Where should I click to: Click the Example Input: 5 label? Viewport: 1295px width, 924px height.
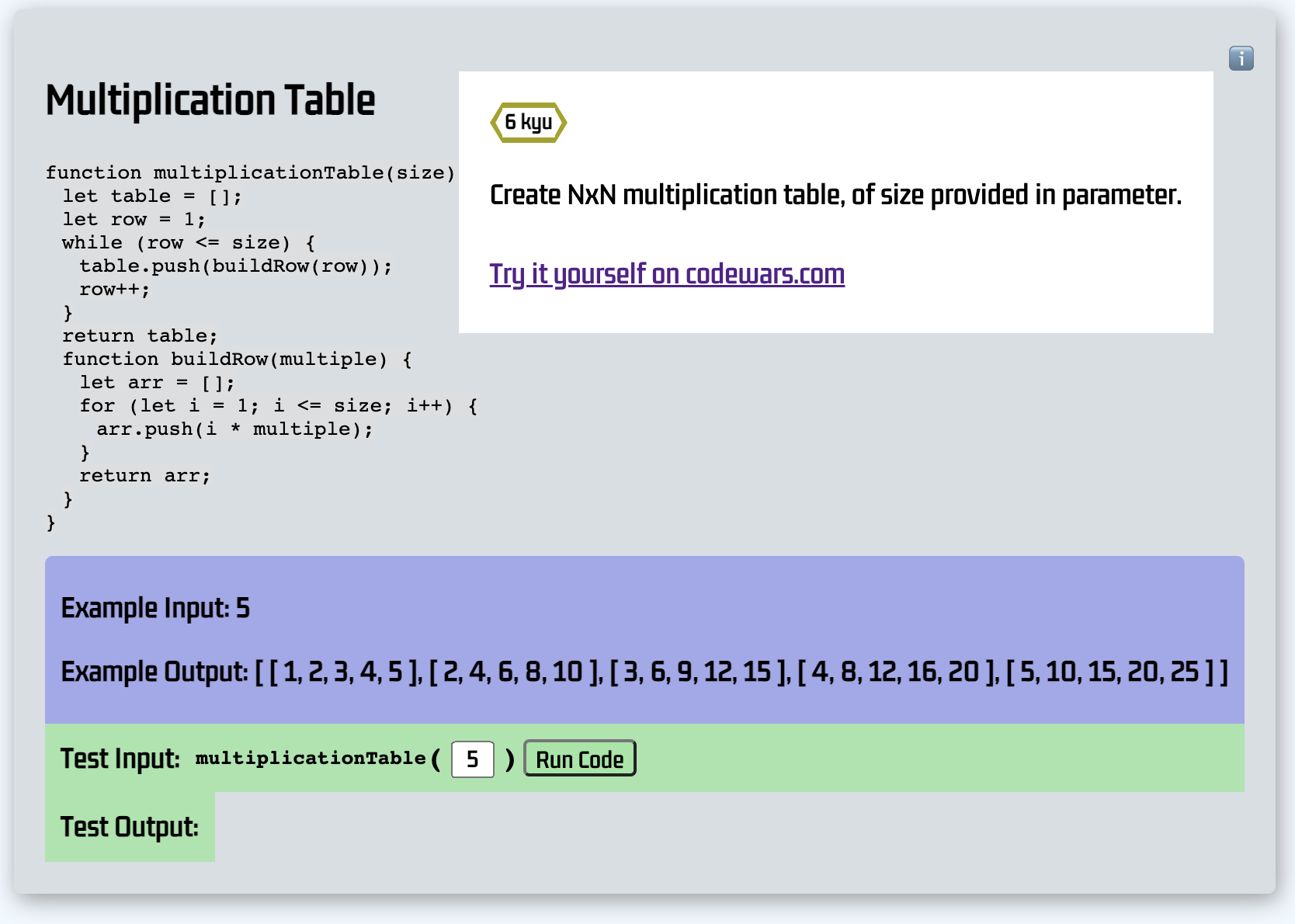pyautogui.click(x=155, y=608)
